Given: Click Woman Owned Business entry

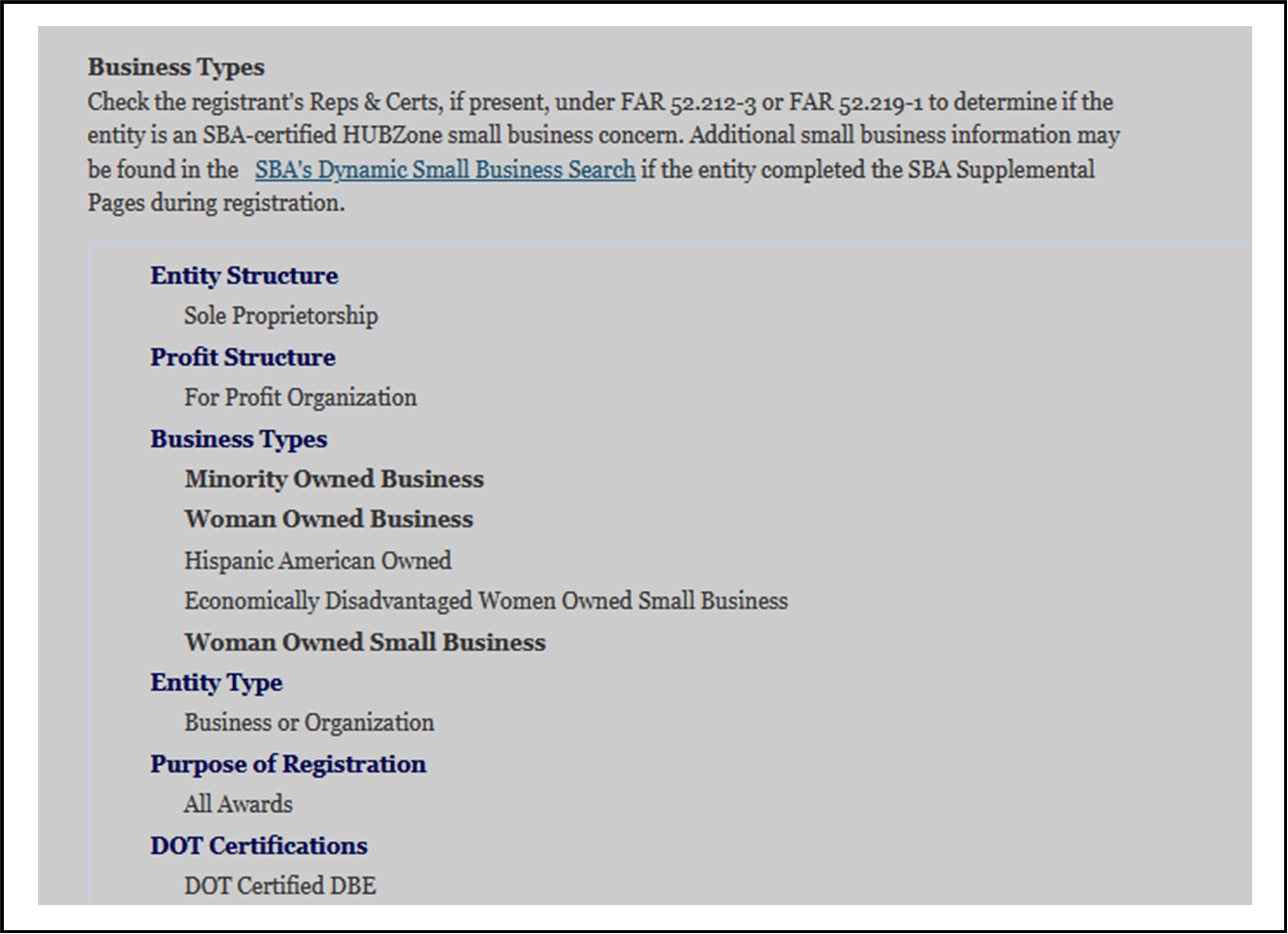Looking at the screenshot, I should [x=328, y=519].
